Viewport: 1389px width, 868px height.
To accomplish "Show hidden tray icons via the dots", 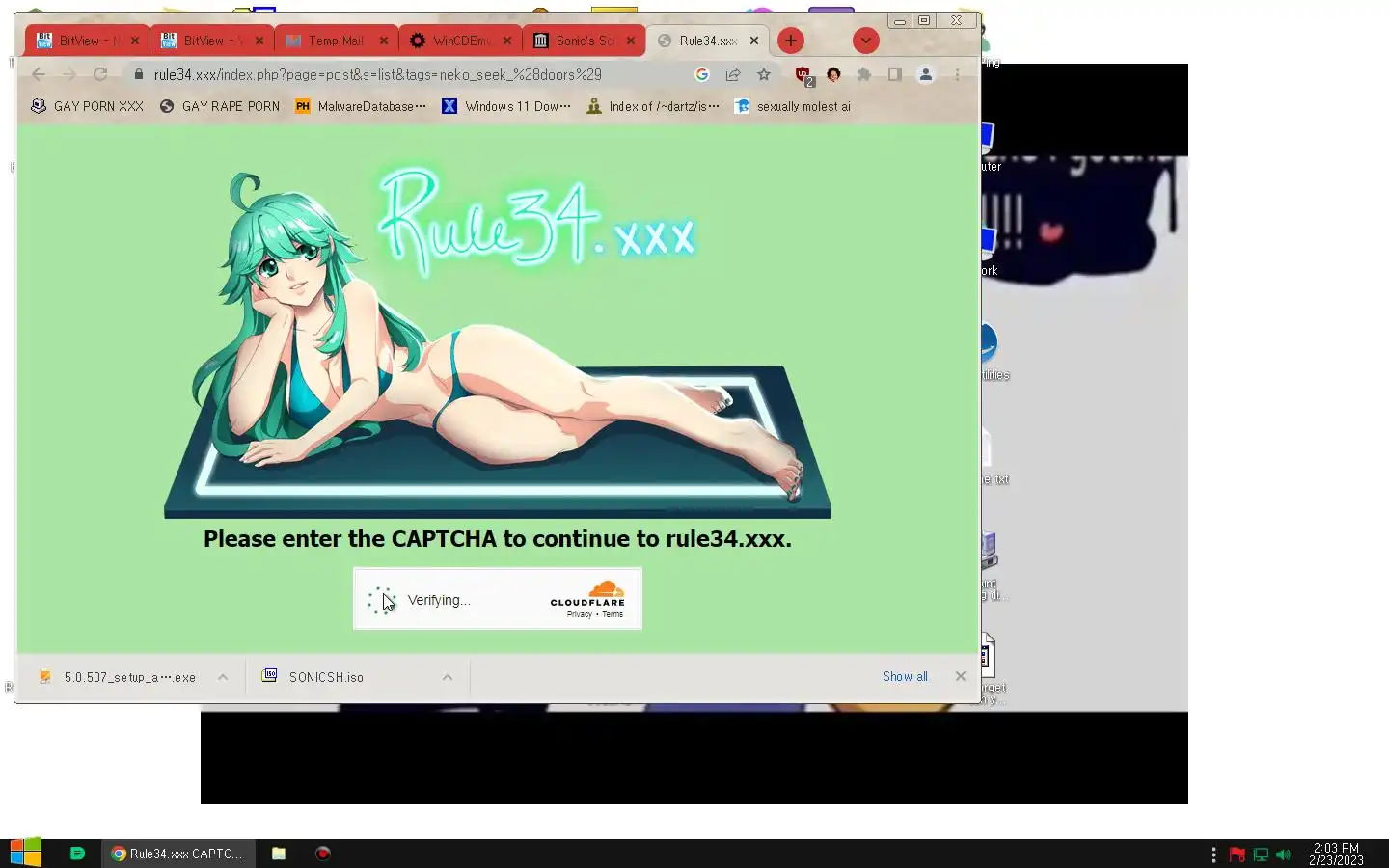I will (1213, 854).
